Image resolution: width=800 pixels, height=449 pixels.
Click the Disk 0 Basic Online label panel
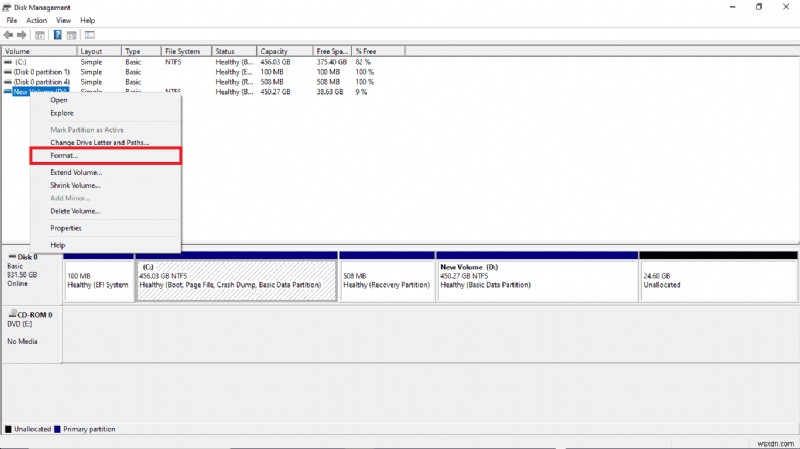(32, 276)
